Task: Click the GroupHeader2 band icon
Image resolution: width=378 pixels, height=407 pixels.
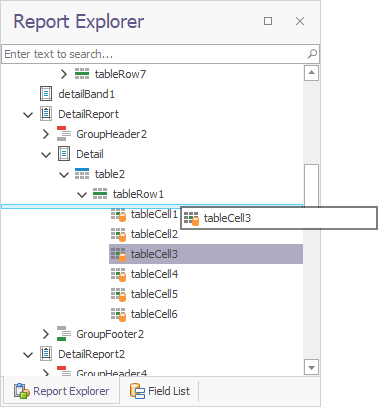Action: [64, 134]
